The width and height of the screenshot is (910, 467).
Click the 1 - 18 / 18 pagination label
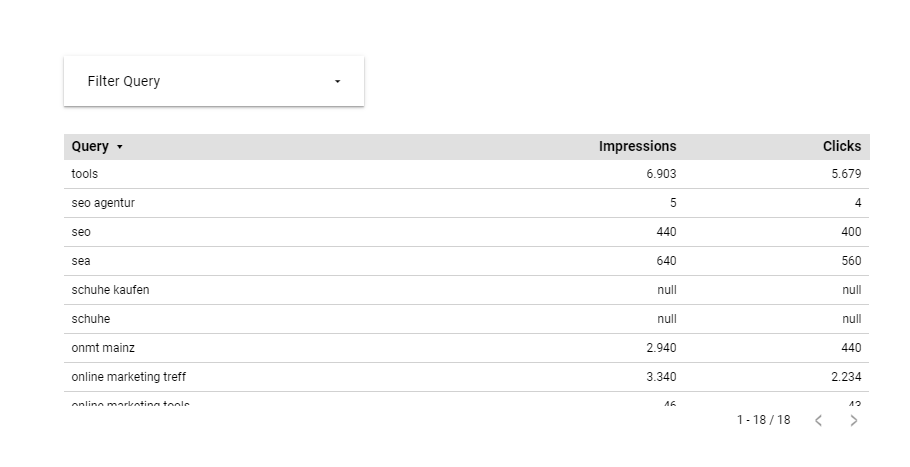[763, 420]
